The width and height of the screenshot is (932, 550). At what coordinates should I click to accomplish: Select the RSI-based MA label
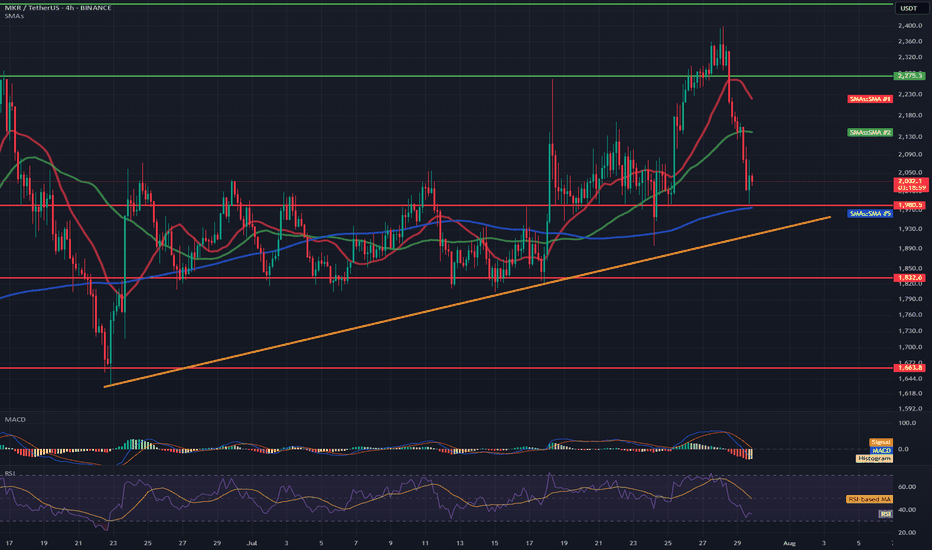[x=870, y=499]
